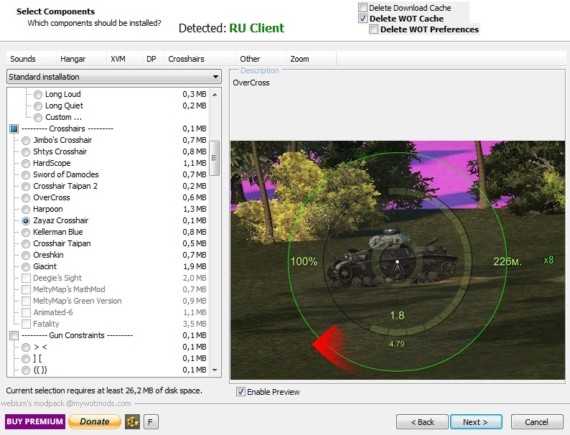Select the Custom ... radio option
This screenshot has height=435, width=570.
pos(38,117)
